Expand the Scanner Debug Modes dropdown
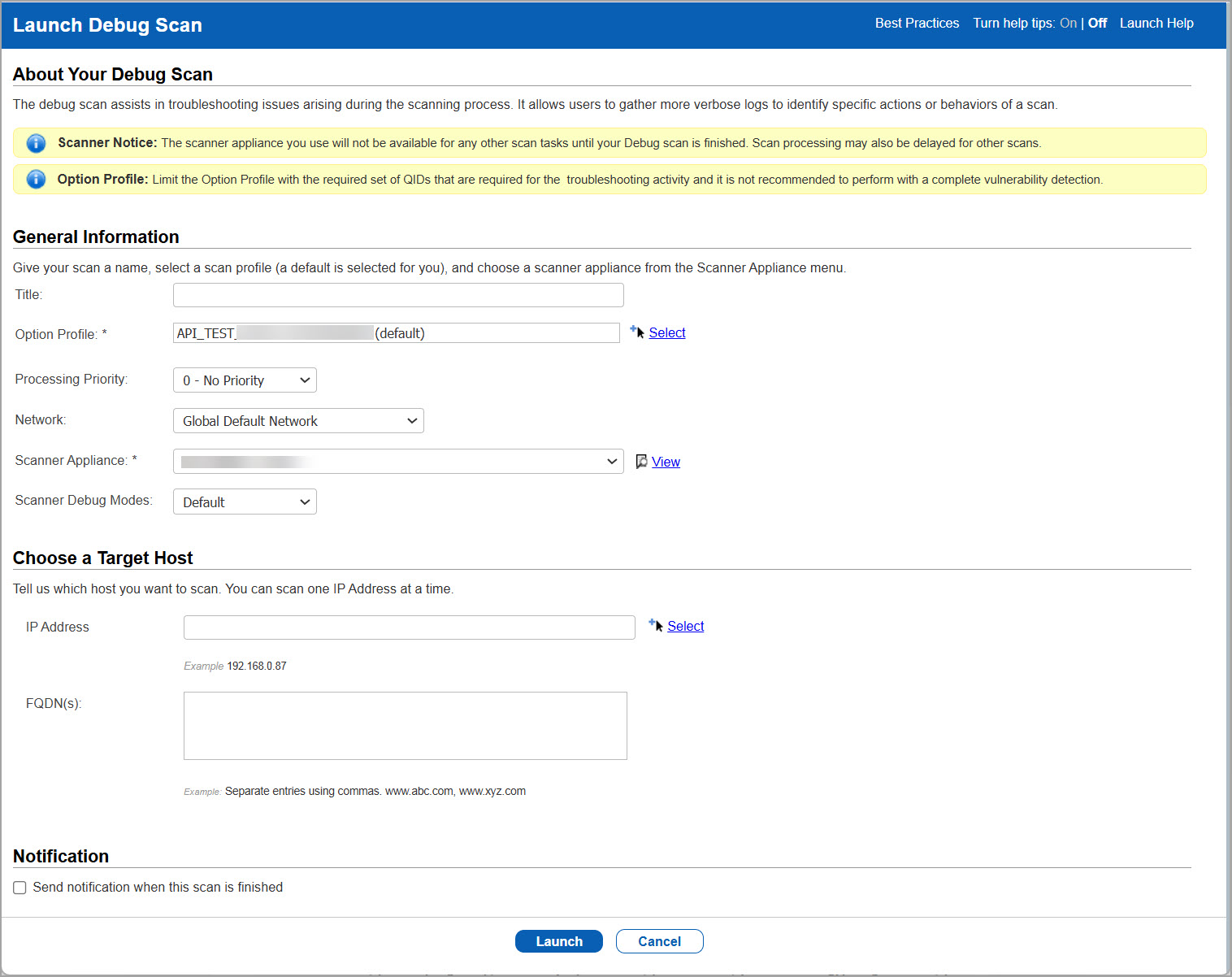 (245, 502)
